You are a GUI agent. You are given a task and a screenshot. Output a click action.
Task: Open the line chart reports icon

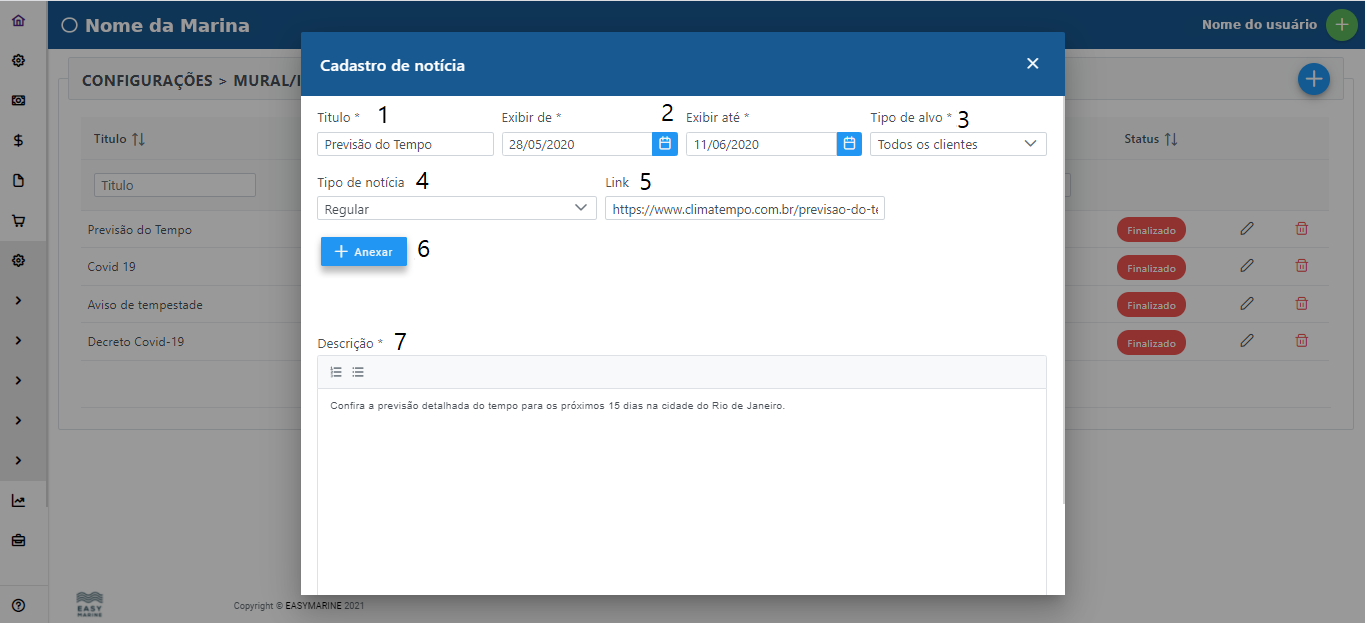18,501
